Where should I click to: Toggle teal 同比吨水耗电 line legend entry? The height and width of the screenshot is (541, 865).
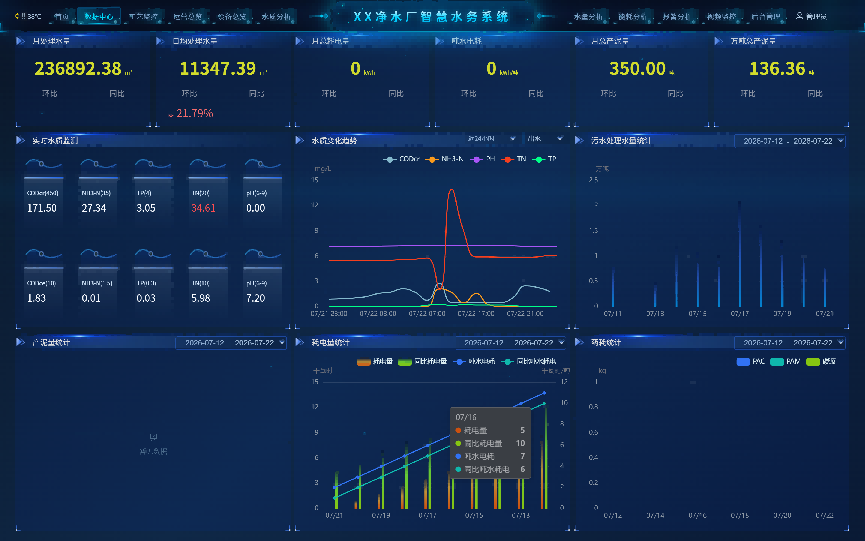pos(529,362)
